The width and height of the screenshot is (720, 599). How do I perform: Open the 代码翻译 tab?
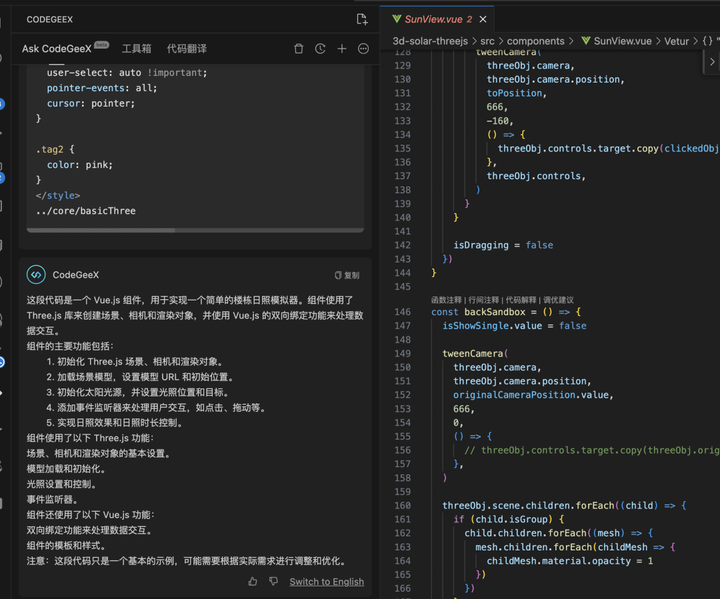click(x=186, y=49)
